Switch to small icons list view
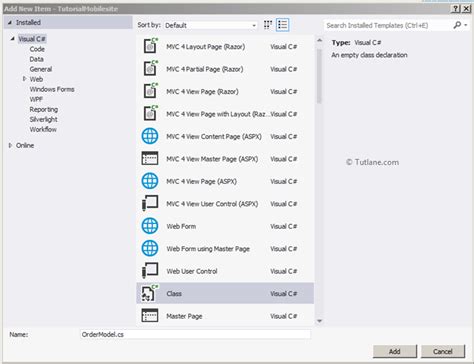Image resolution: width=474 pixels, height=364 pixels. (x=283, y=25)
